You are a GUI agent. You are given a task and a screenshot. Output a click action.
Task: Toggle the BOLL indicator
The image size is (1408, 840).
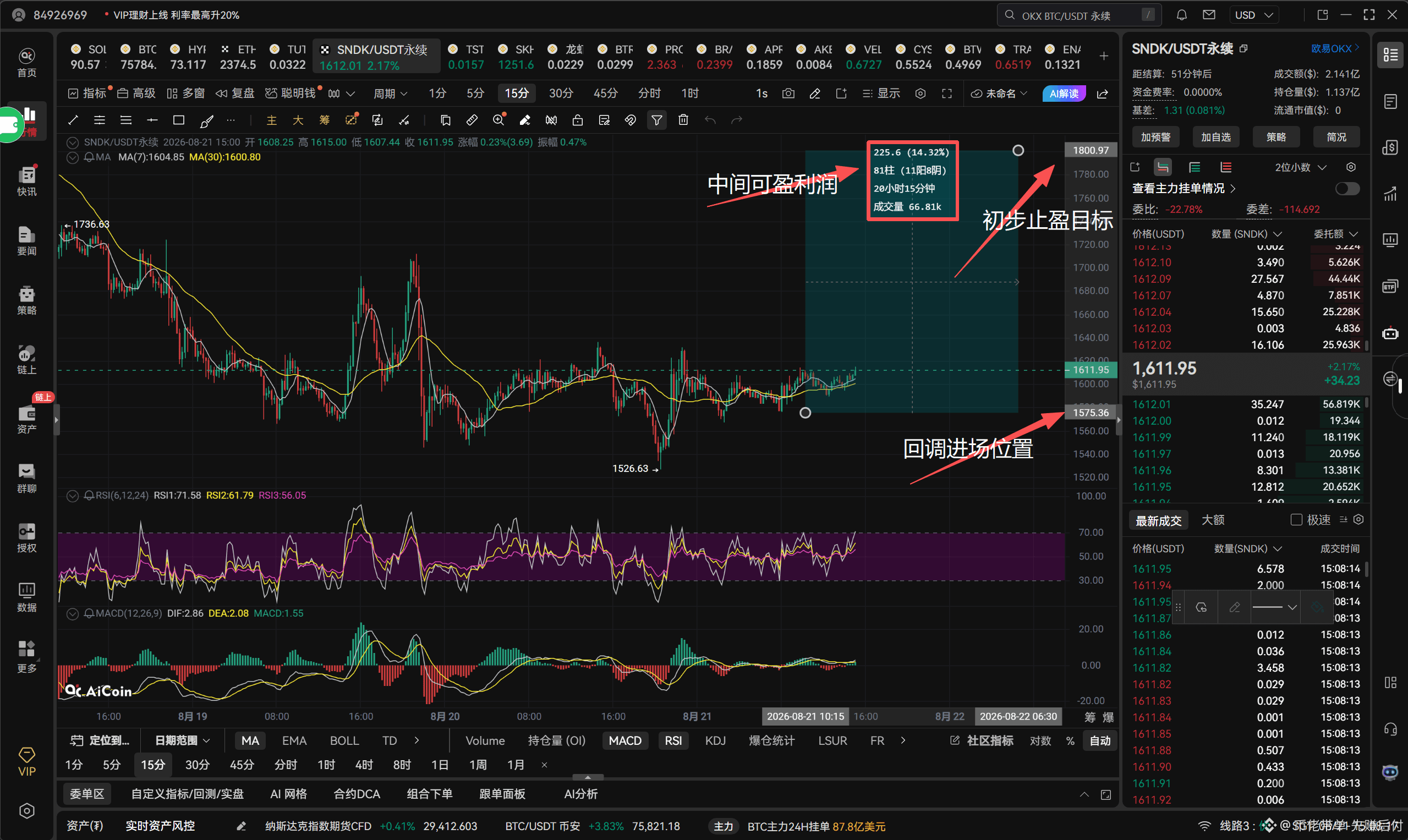click(344, 741)
